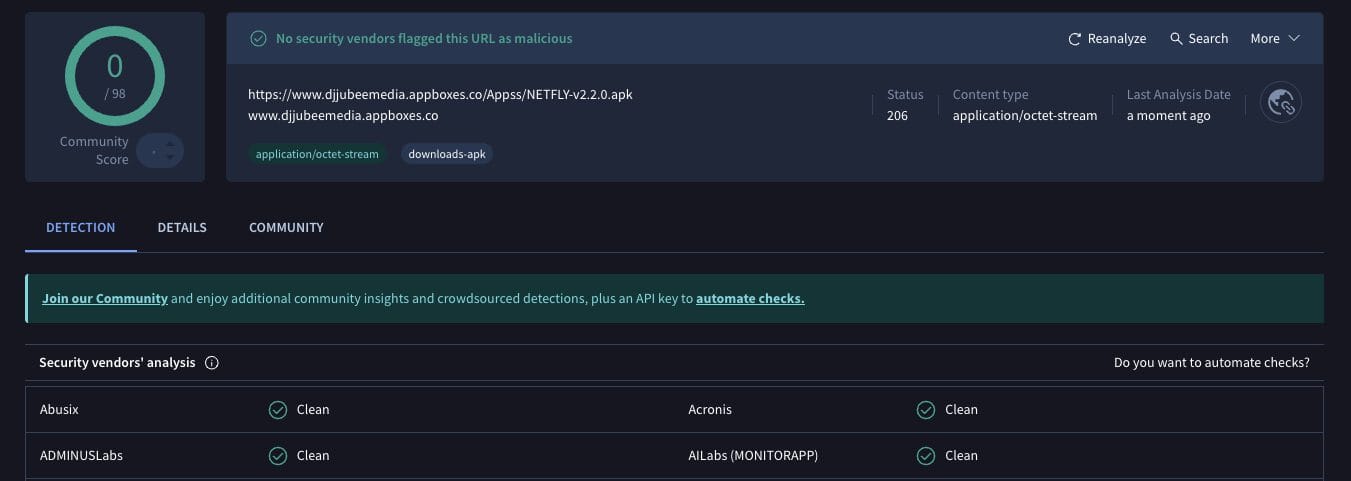
Task: Click the Reanalyze circular arrow icon
Action: click(1075, 39)
